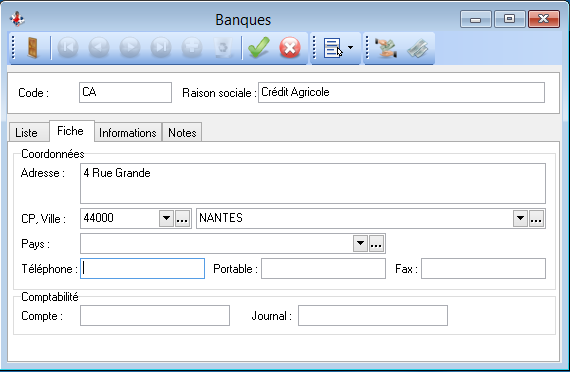This screenshot has height=372, width=570.
Task: Cancel edits with the red X icon
Action: pos(290,48)
